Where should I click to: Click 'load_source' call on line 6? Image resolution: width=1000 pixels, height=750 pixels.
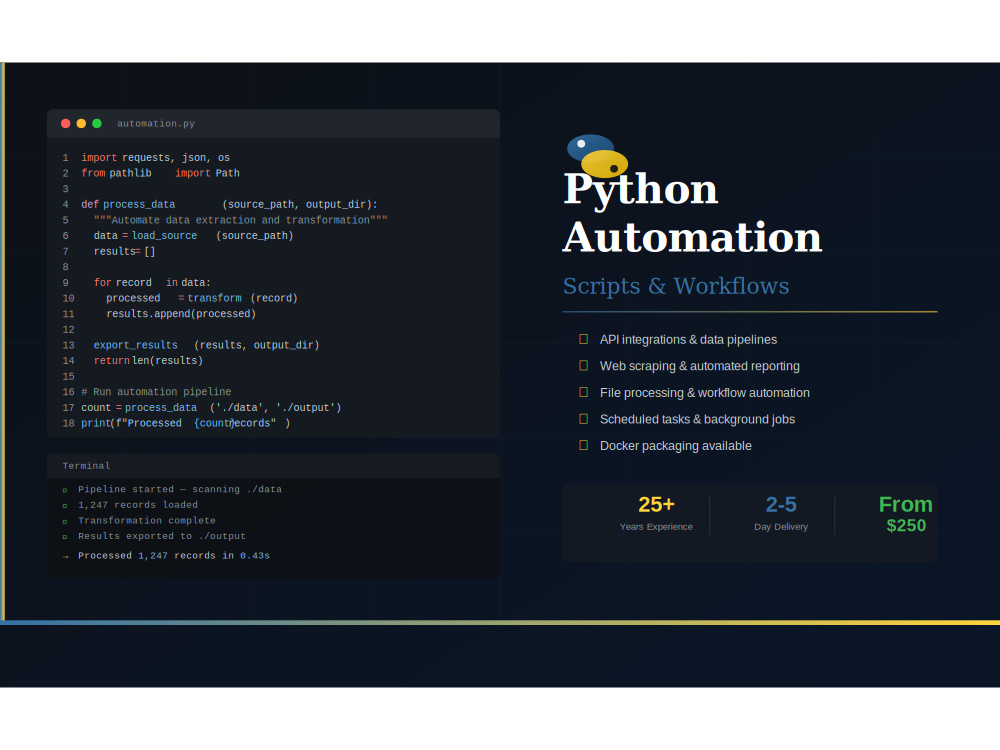coord(165,235)
